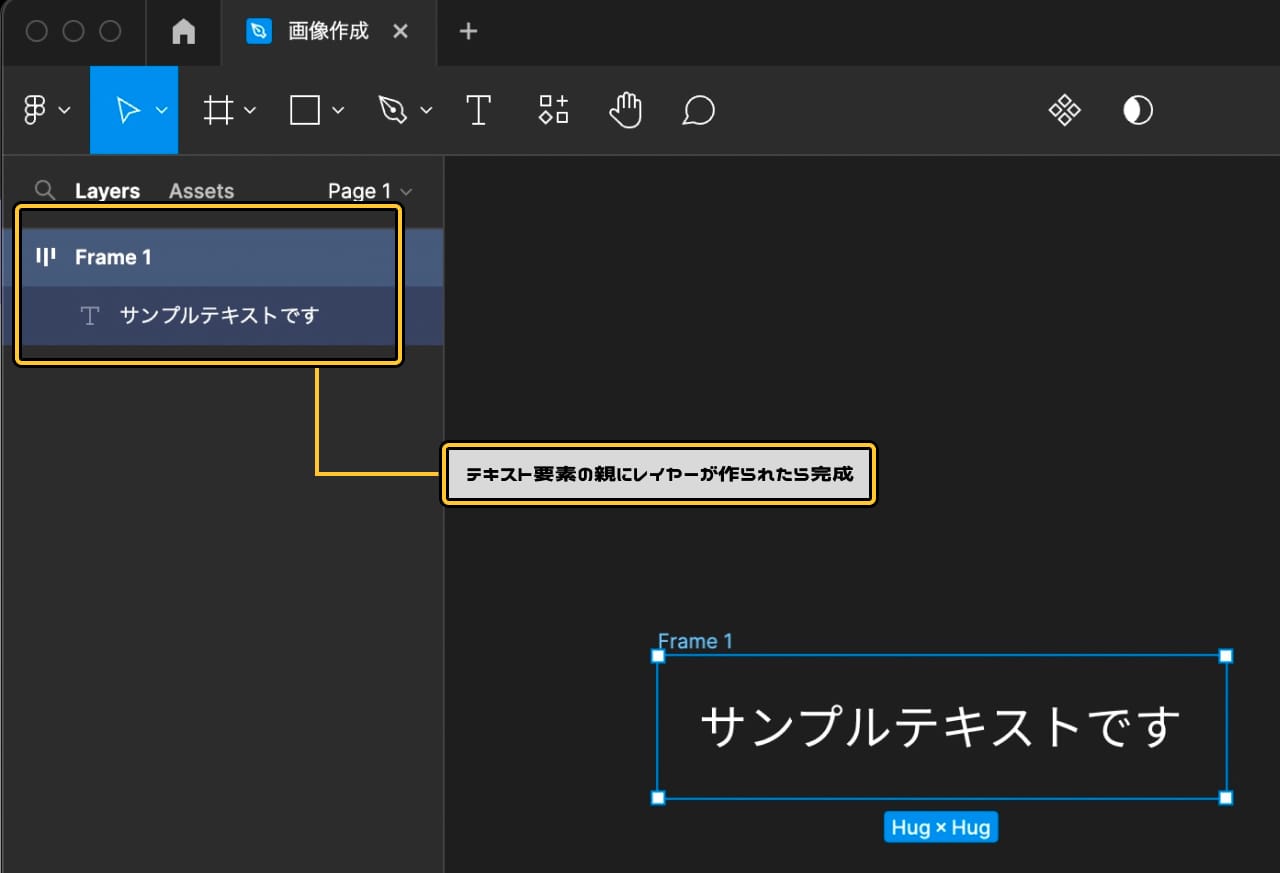Select the Comment tool

[698, 110]
